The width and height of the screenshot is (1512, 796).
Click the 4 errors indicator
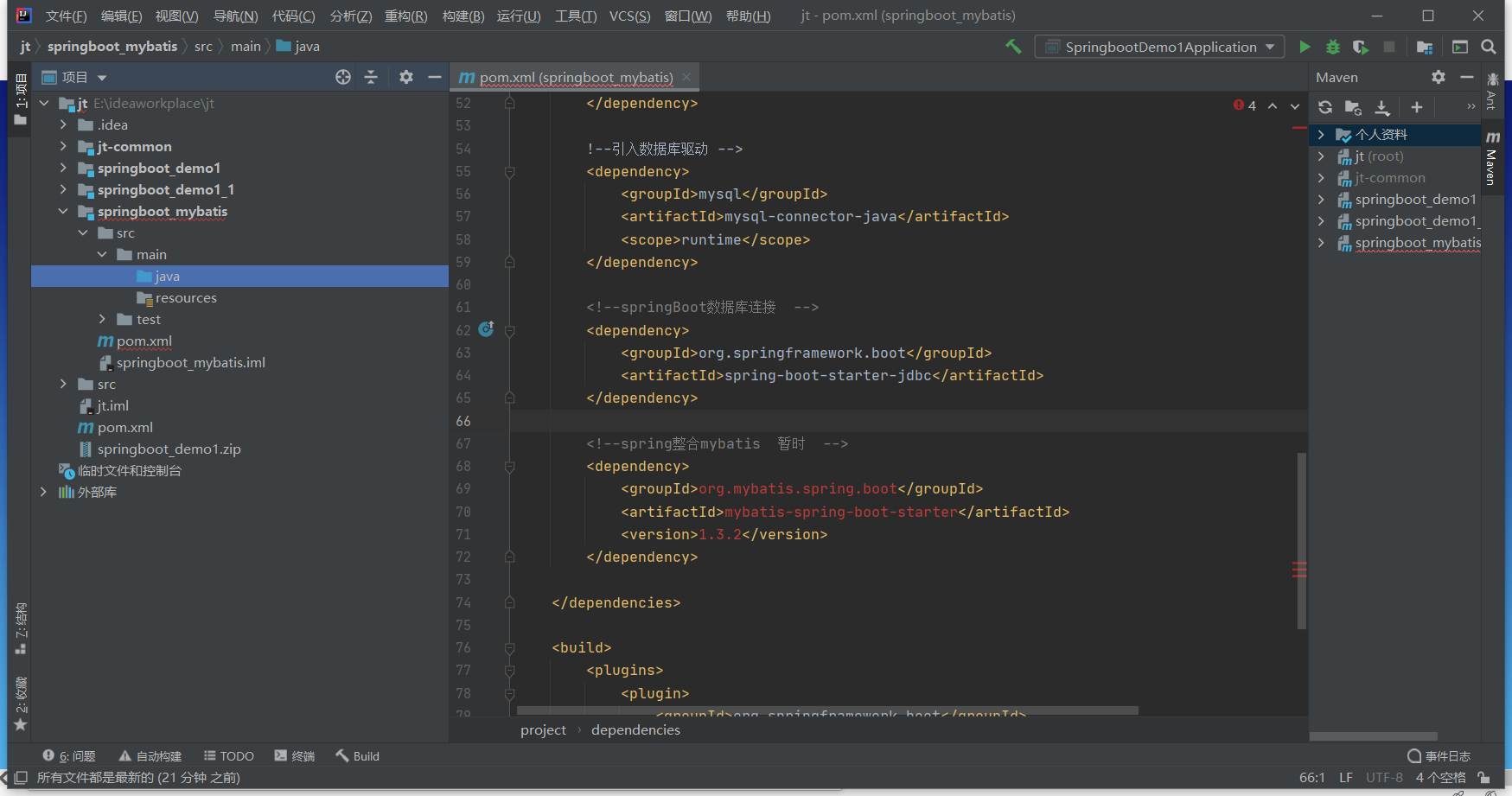[x=1245, y=105]
